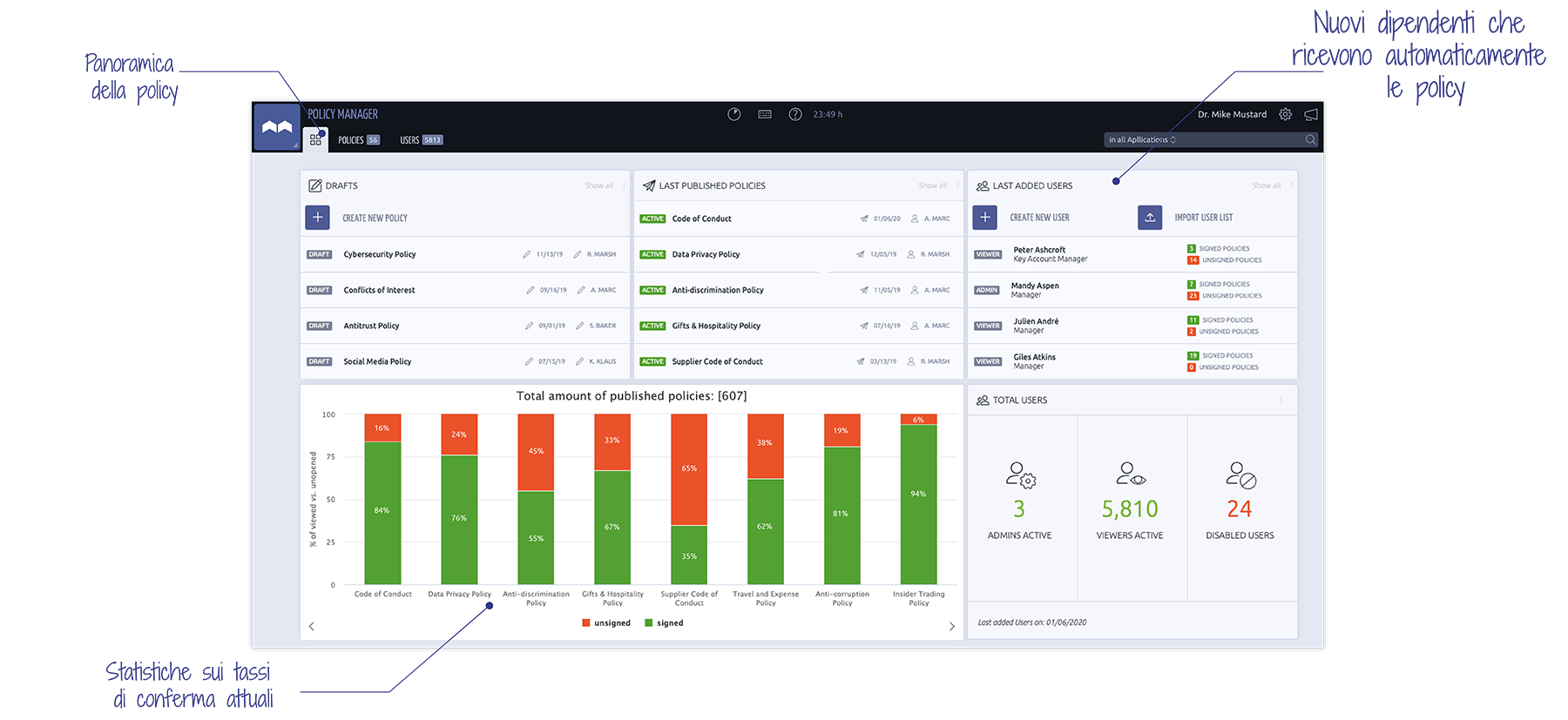The height and width of the screenshot is (720, 1568).
Task: Click the Admins Active icon
Action: tap(1020, 474)
